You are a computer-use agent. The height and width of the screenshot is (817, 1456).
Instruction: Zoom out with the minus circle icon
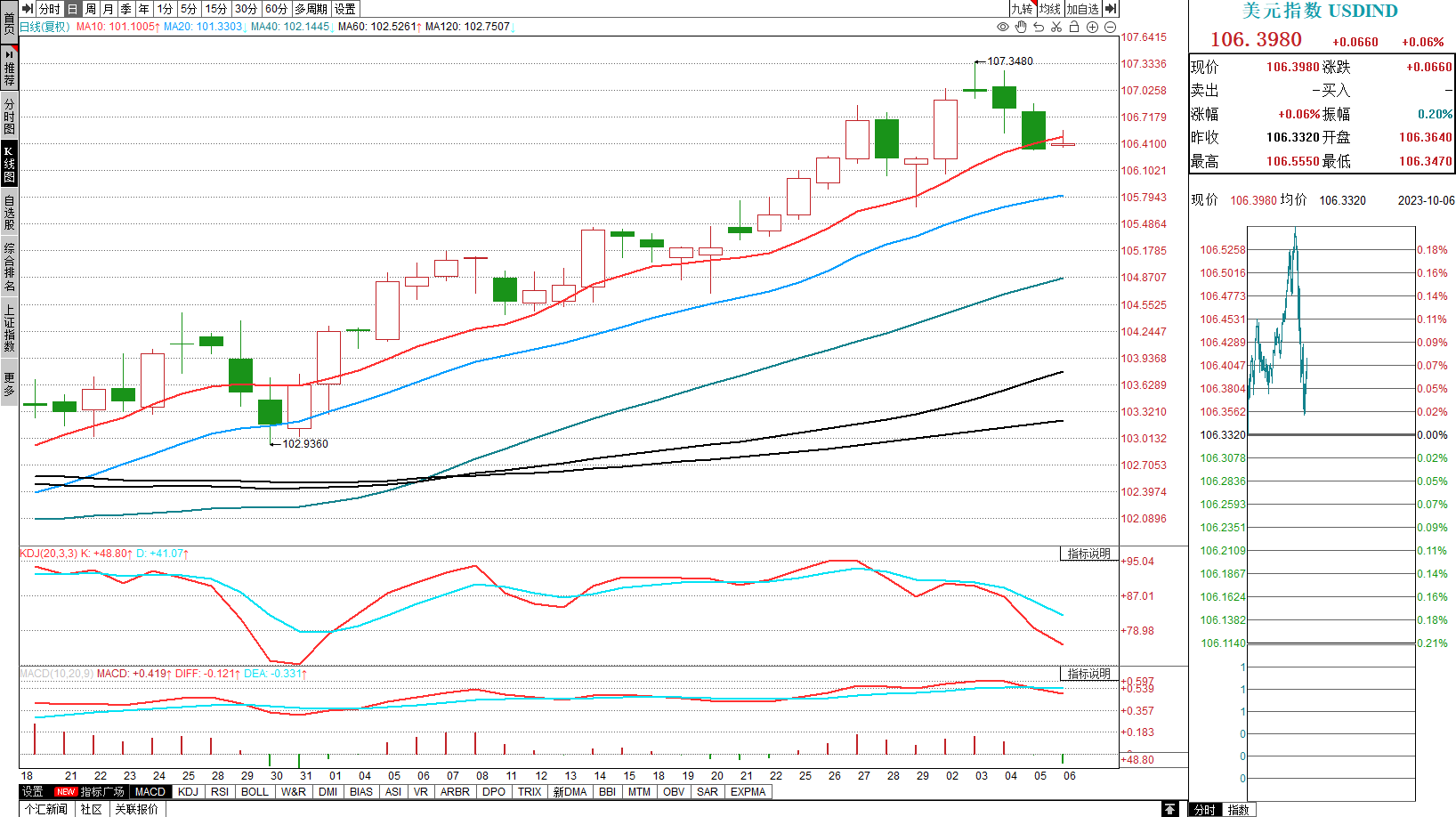(x=1110, y=27)
